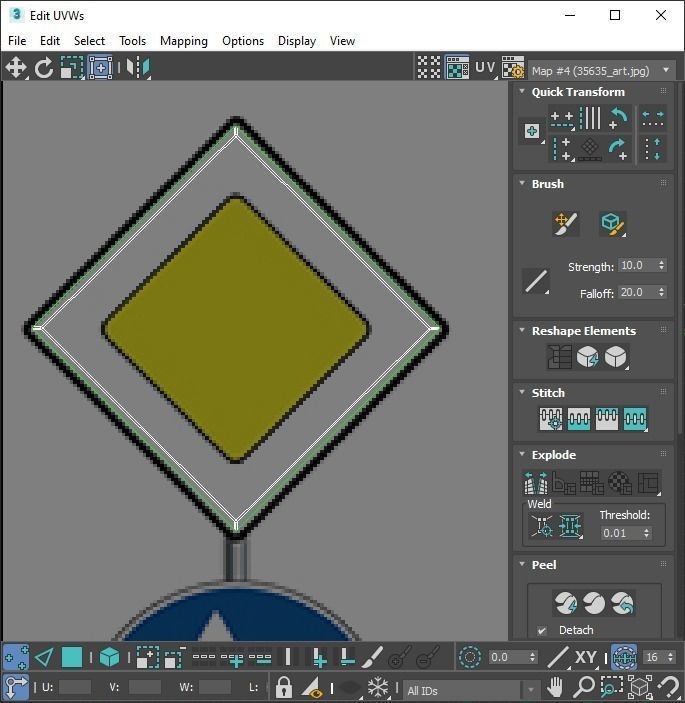Collapse the Reshape Elements rollout
Image resolution: width=685 pixels, height=703 pixels.
[522, 330]
